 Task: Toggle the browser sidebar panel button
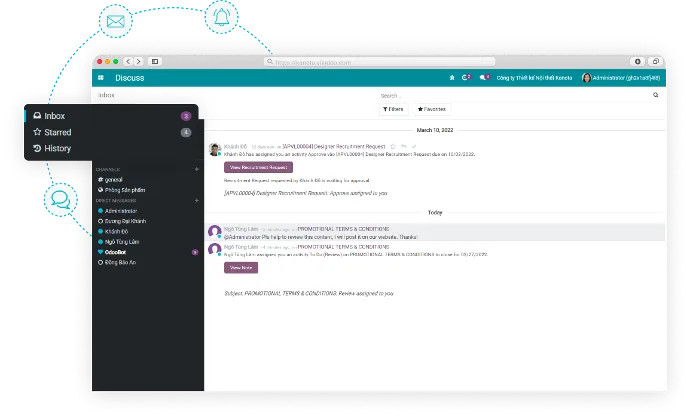point(155,62)
